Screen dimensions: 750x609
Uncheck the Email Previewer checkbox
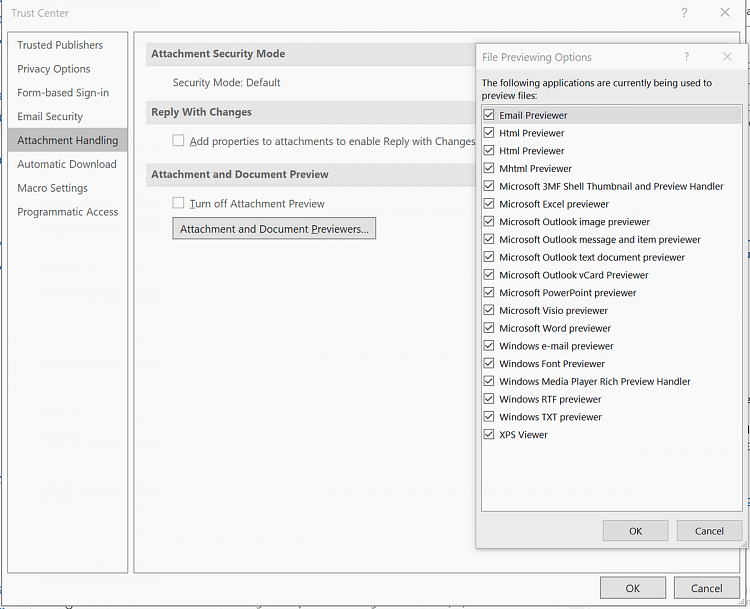tap(489, 115)
